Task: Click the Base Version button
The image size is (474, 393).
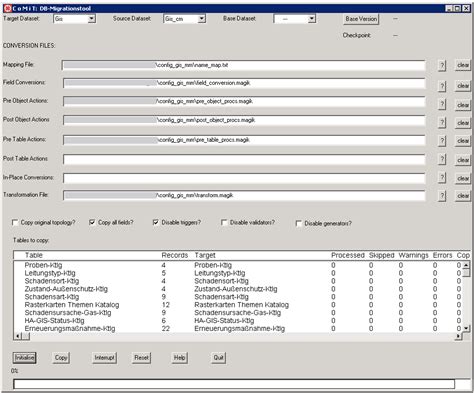Action: [361, 19]
